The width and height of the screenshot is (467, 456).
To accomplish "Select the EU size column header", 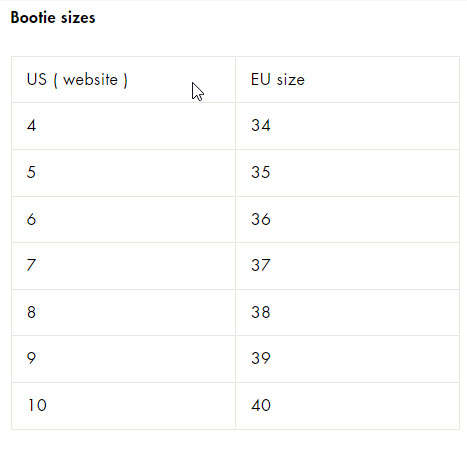I will 348,80.
